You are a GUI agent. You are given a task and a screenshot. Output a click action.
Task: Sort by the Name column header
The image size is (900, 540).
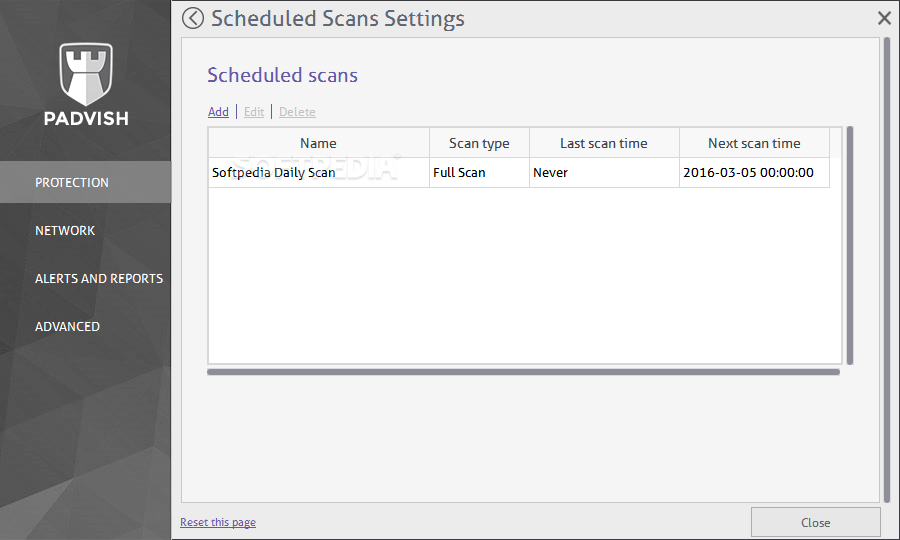tap(319, 143)
